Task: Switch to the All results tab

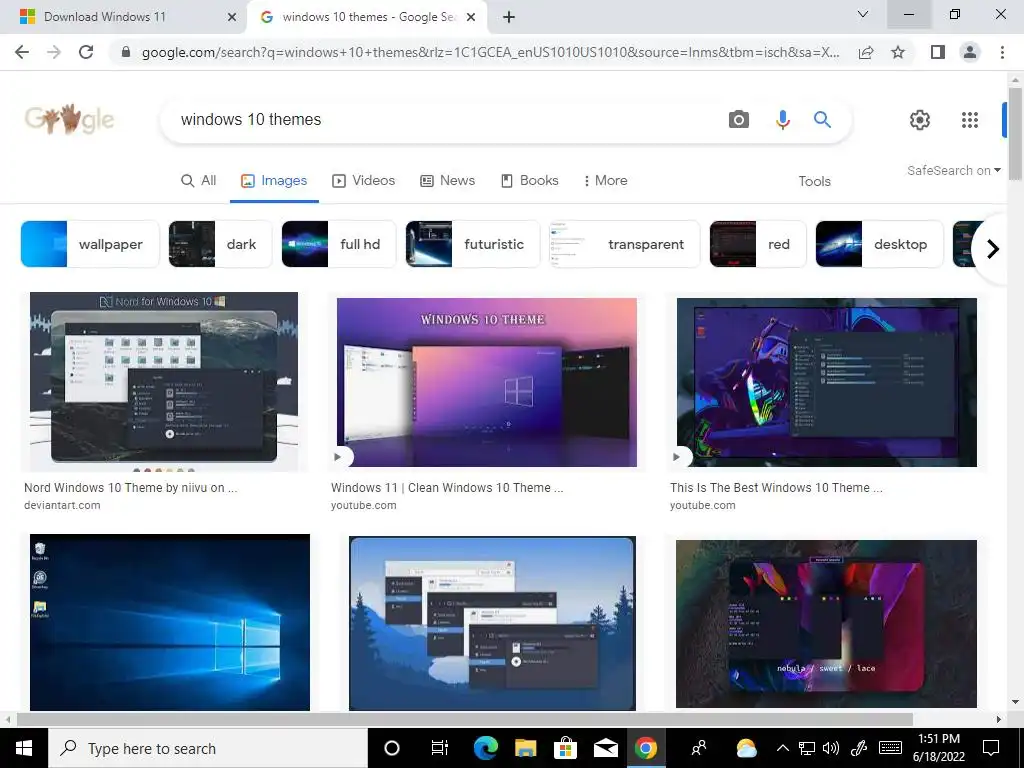Action: point(199,181)
